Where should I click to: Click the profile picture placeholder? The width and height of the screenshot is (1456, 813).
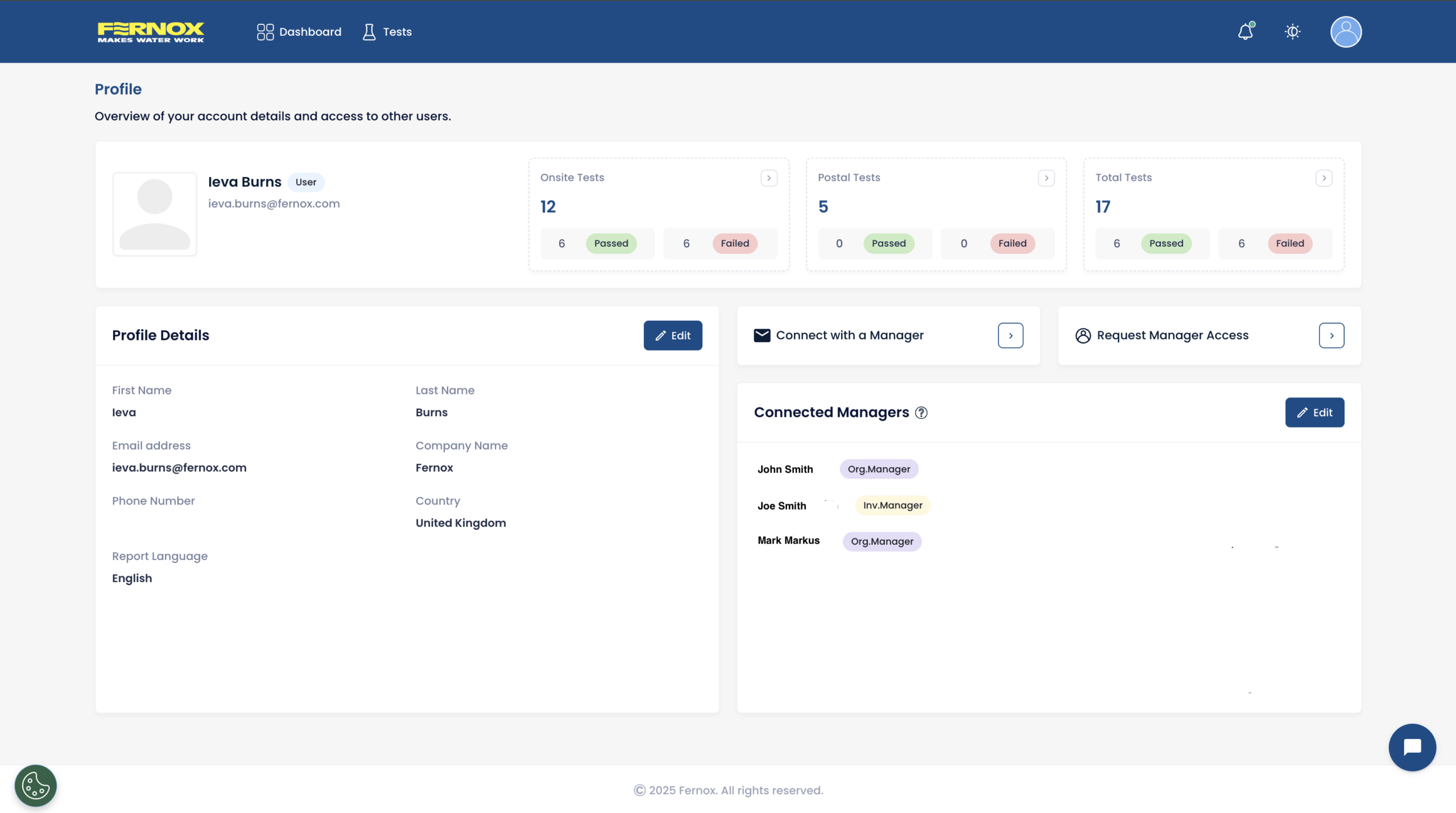pos(155,214)
